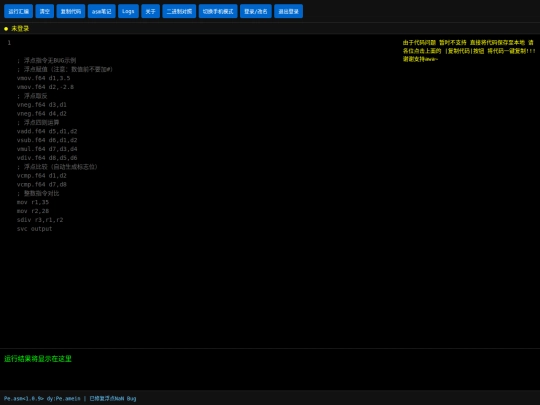
Task: Clear the editor with 清空
Action: pyautogui.click(x=45, y=11)
